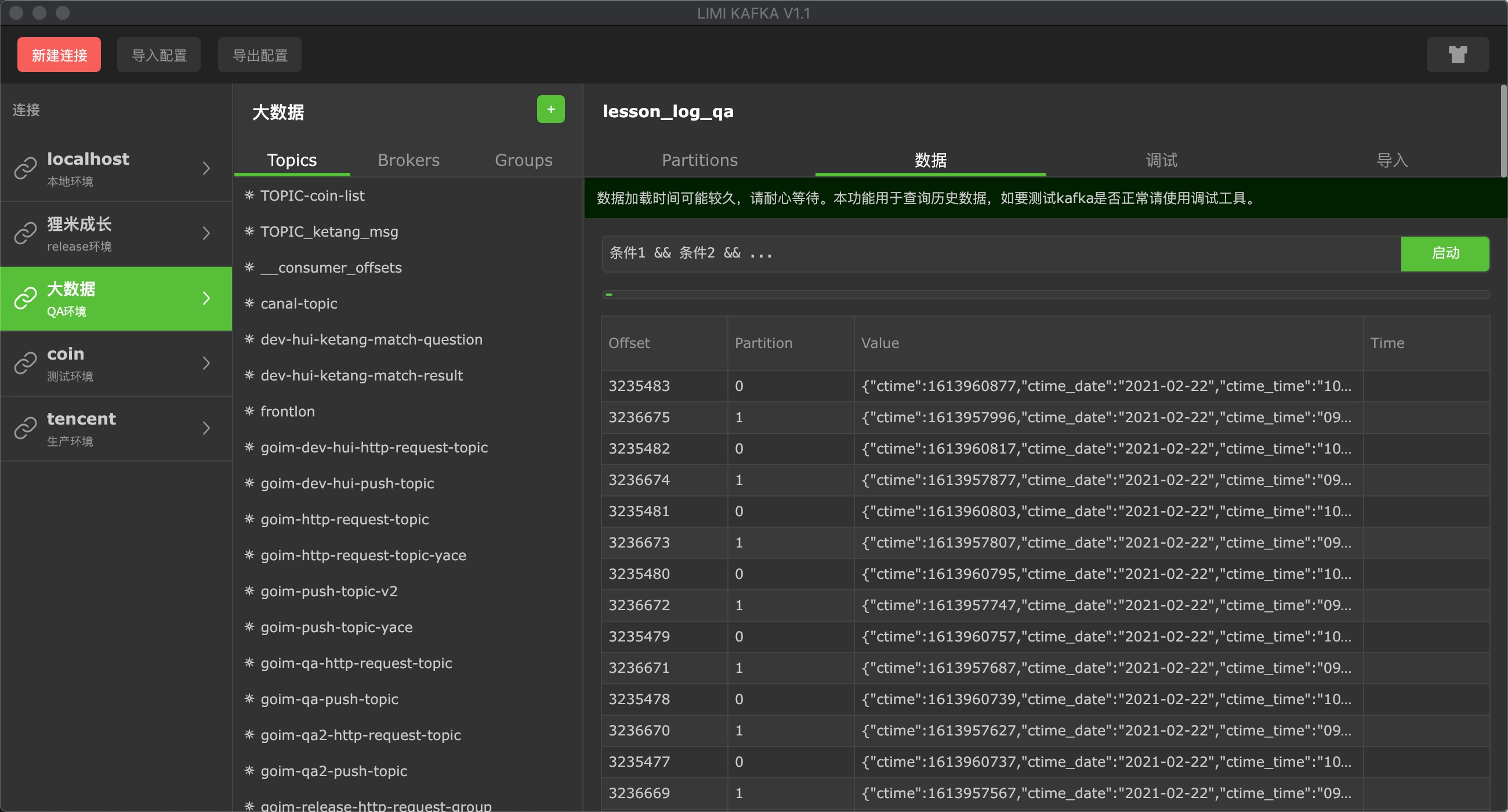Click the data loading progress bar
The width and height of the screenshot is (1508, 812).
[x=1046, y=295]
